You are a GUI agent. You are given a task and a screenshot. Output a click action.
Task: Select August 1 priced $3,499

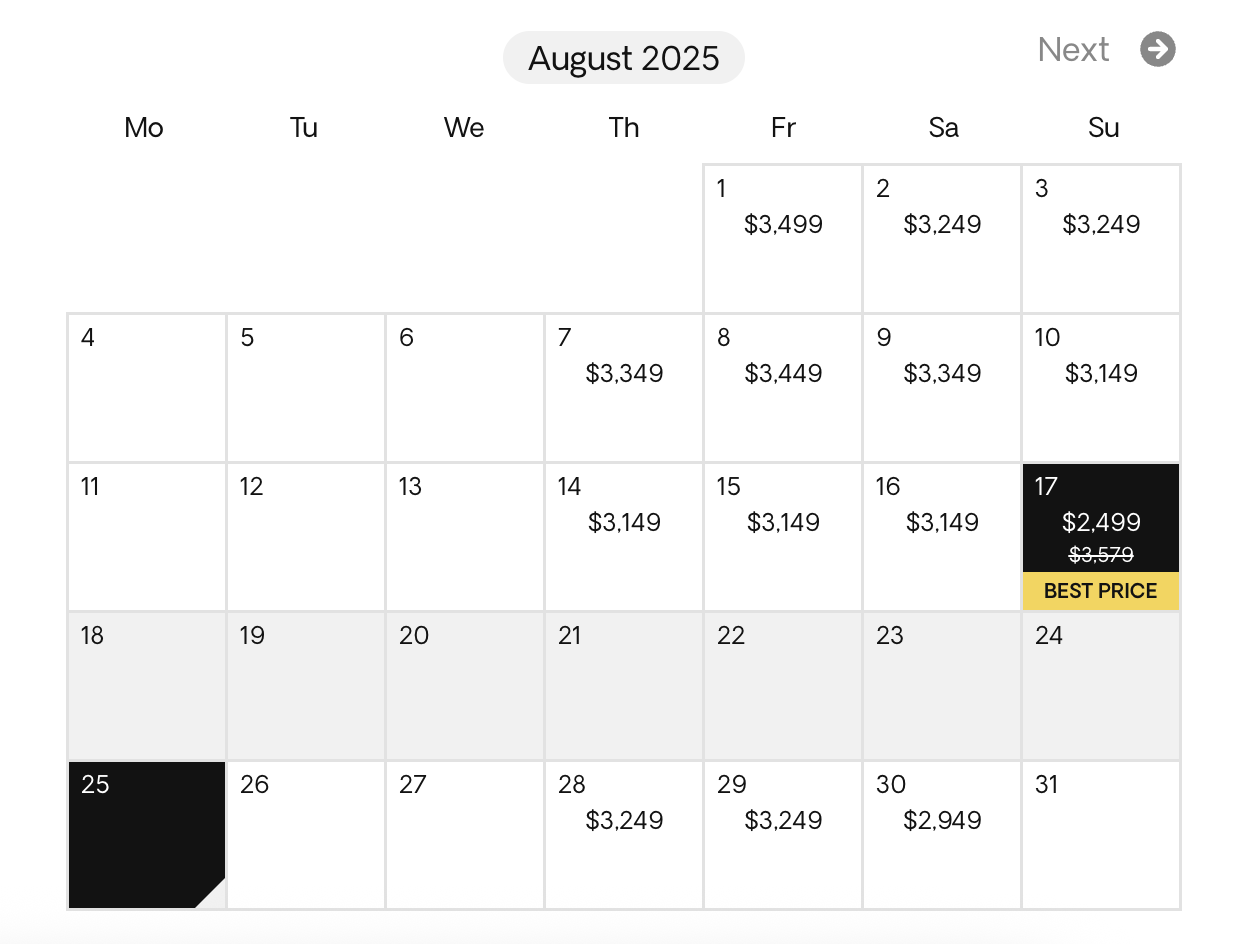[783, 239]
